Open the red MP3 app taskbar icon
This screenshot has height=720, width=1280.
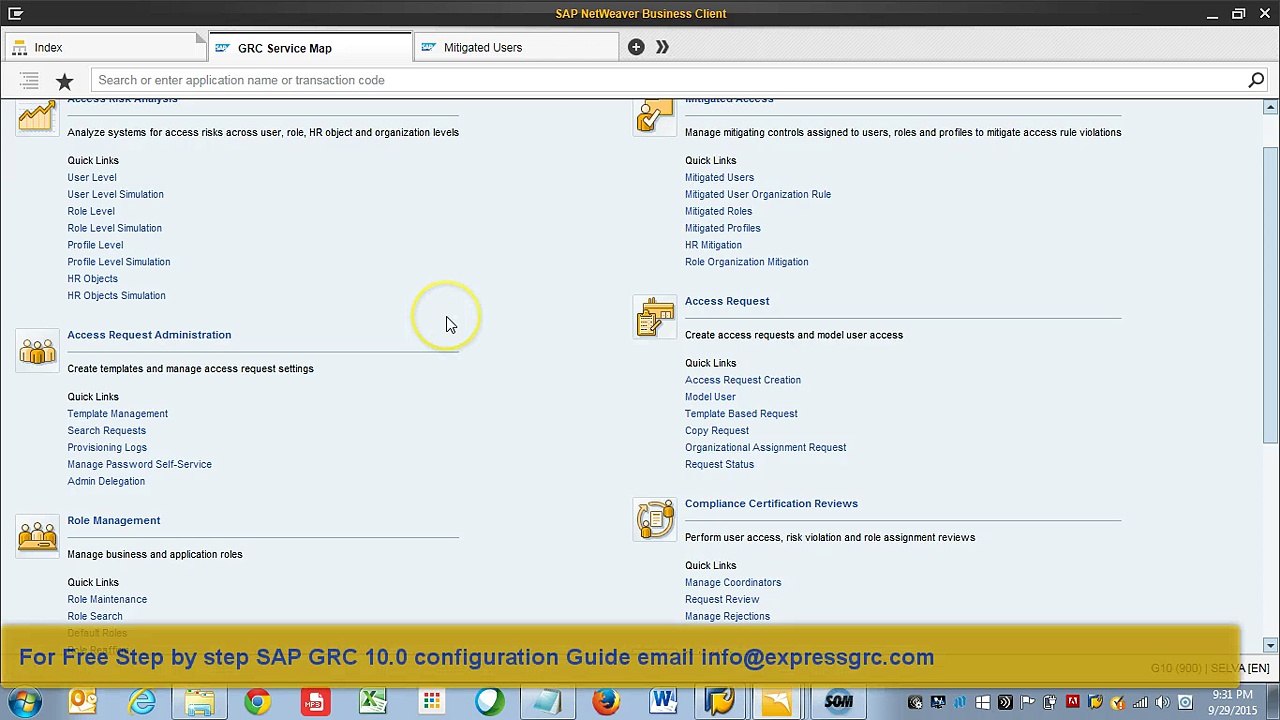pos(316,702)
